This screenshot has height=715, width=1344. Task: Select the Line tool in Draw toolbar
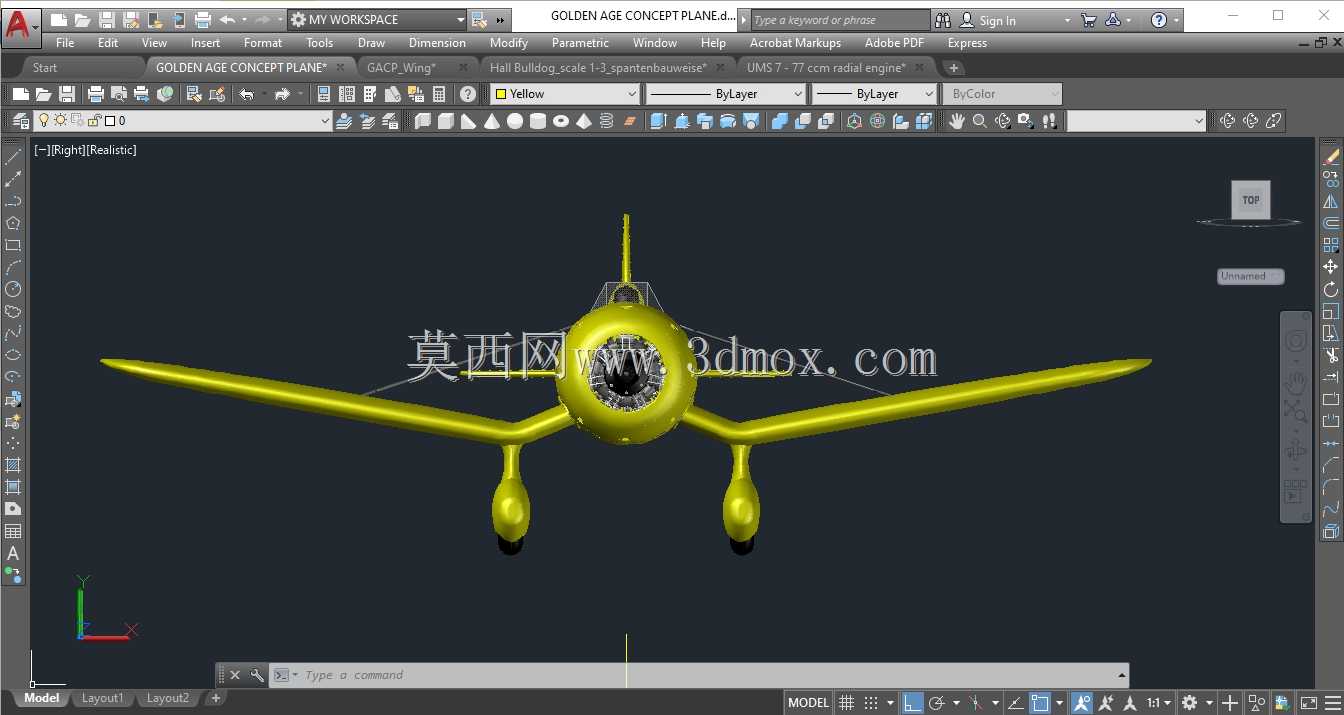tap(13, 157)
